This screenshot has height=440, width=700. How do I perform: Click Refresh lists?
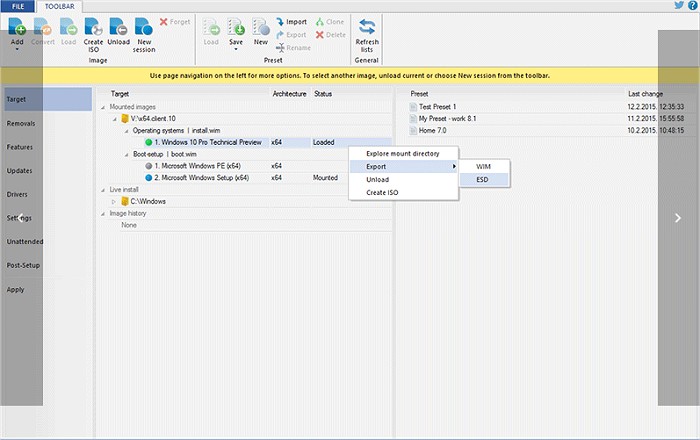click(367, 35)
